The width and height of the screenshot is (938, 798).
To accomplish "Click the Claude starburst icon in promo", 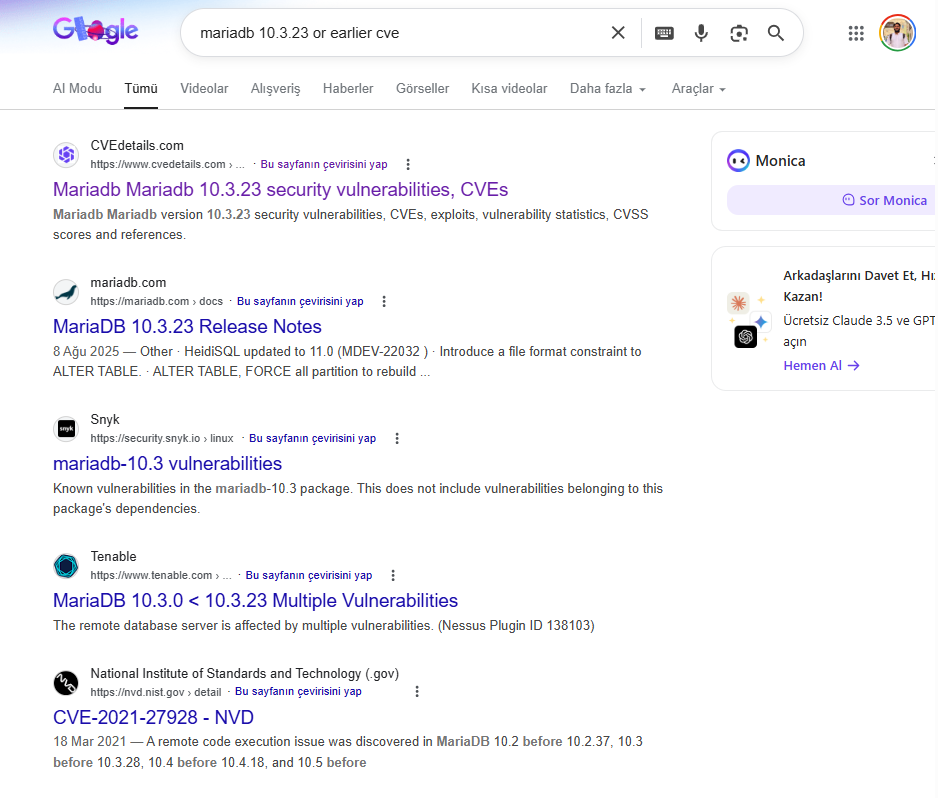I will pos(738,303).
